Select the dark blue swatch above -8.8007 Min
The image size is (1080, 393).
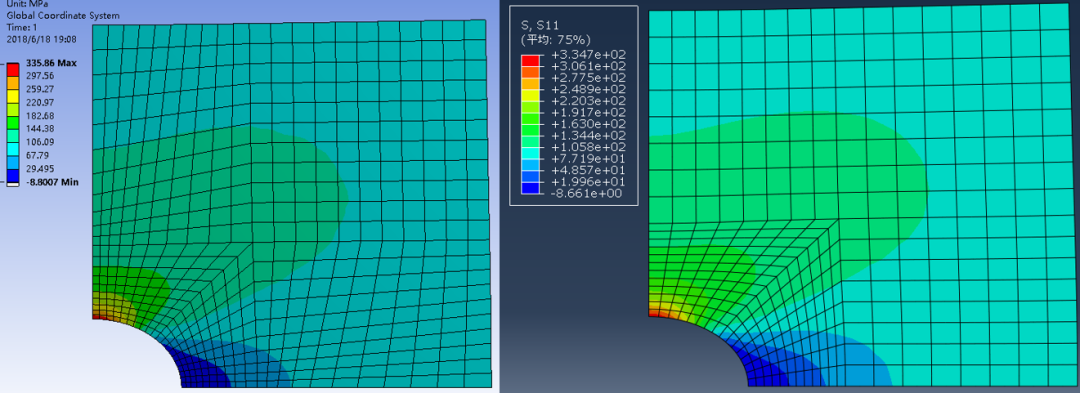coord(13,175)
